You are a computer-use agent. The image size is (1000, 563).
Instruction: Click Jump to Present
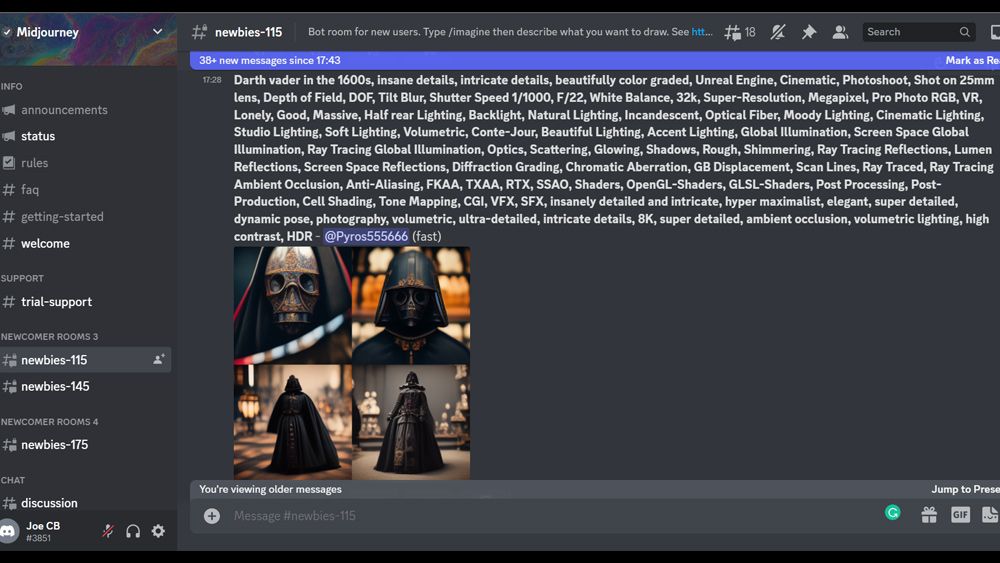tap(966, 489)
